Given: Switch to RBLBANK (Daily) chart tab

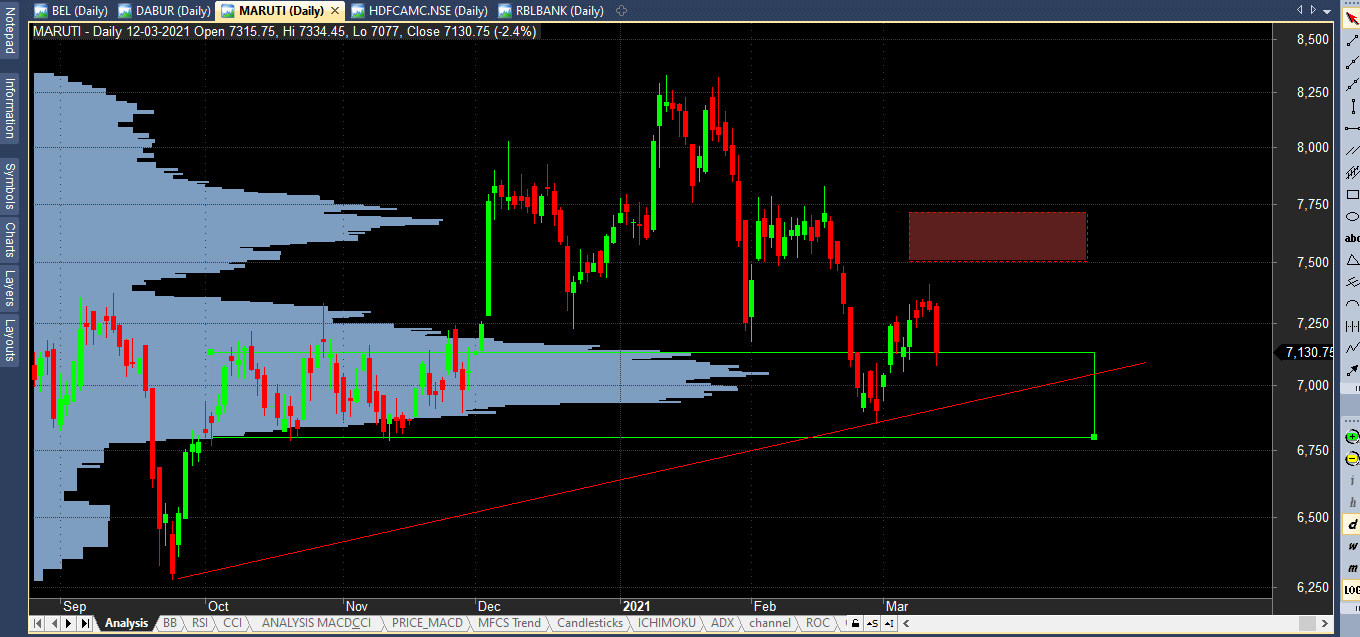Looking at the screenshot, I should [x=551, y=10].
